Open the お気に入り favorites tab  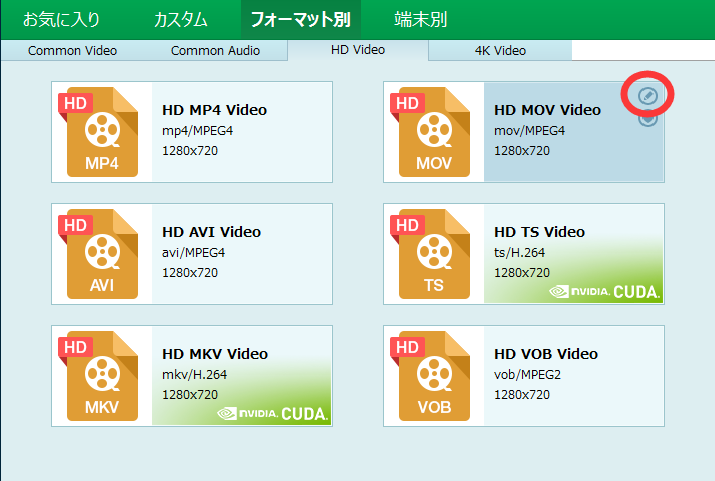coord(61,20)
